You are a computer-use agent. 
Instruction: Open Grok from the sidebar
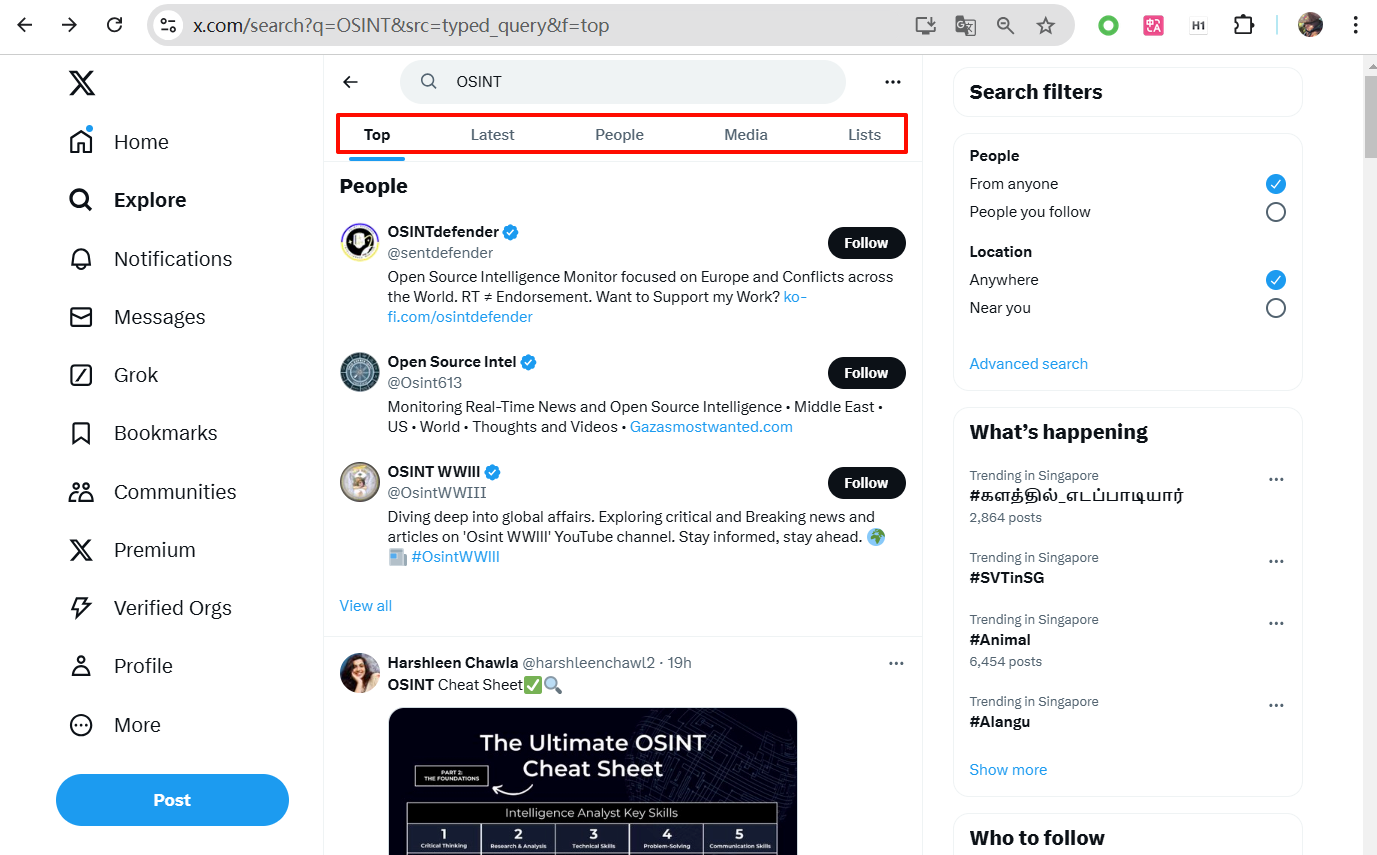tap(81, 375)
